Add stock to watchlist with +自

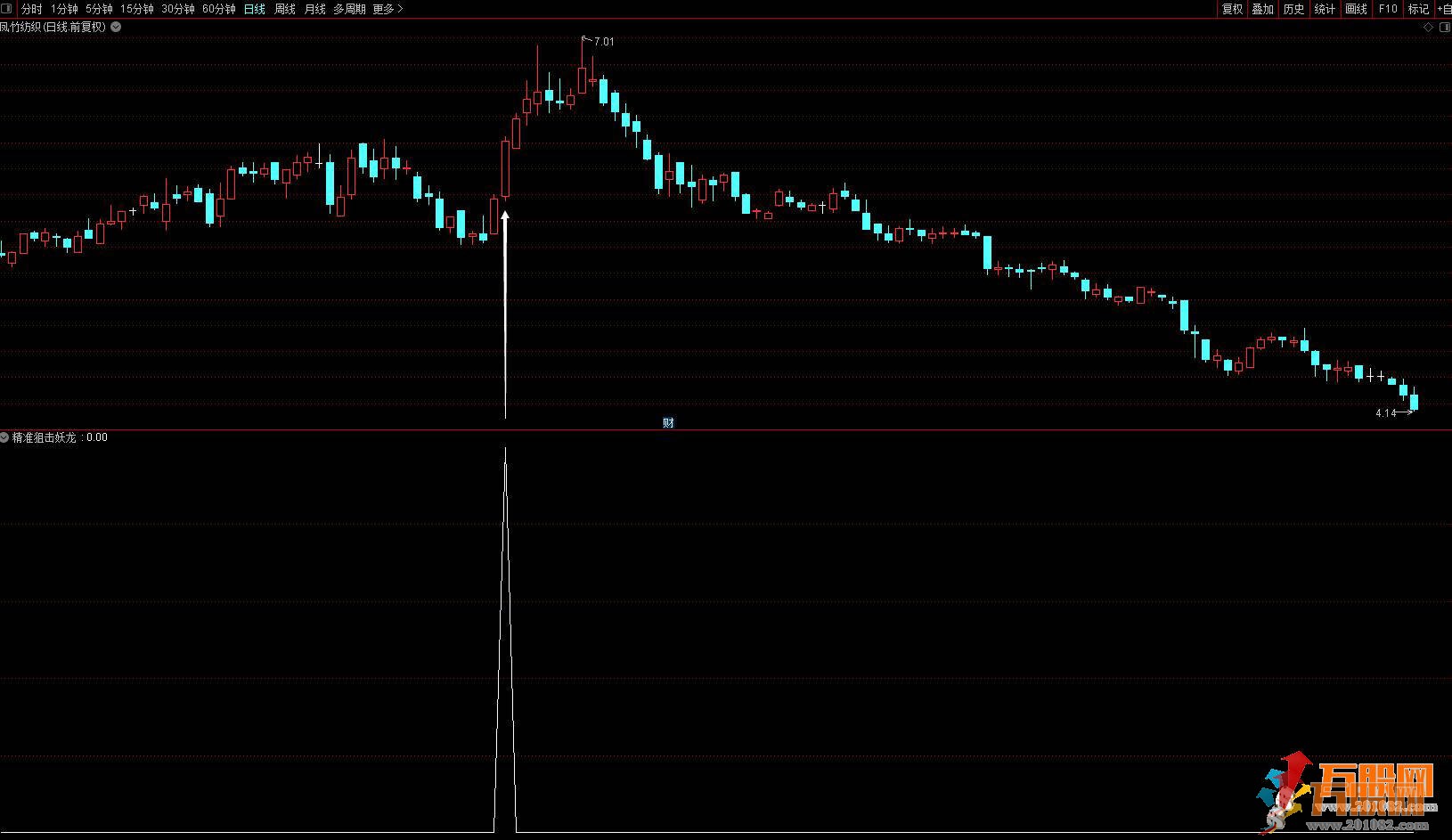[1443, 9]
